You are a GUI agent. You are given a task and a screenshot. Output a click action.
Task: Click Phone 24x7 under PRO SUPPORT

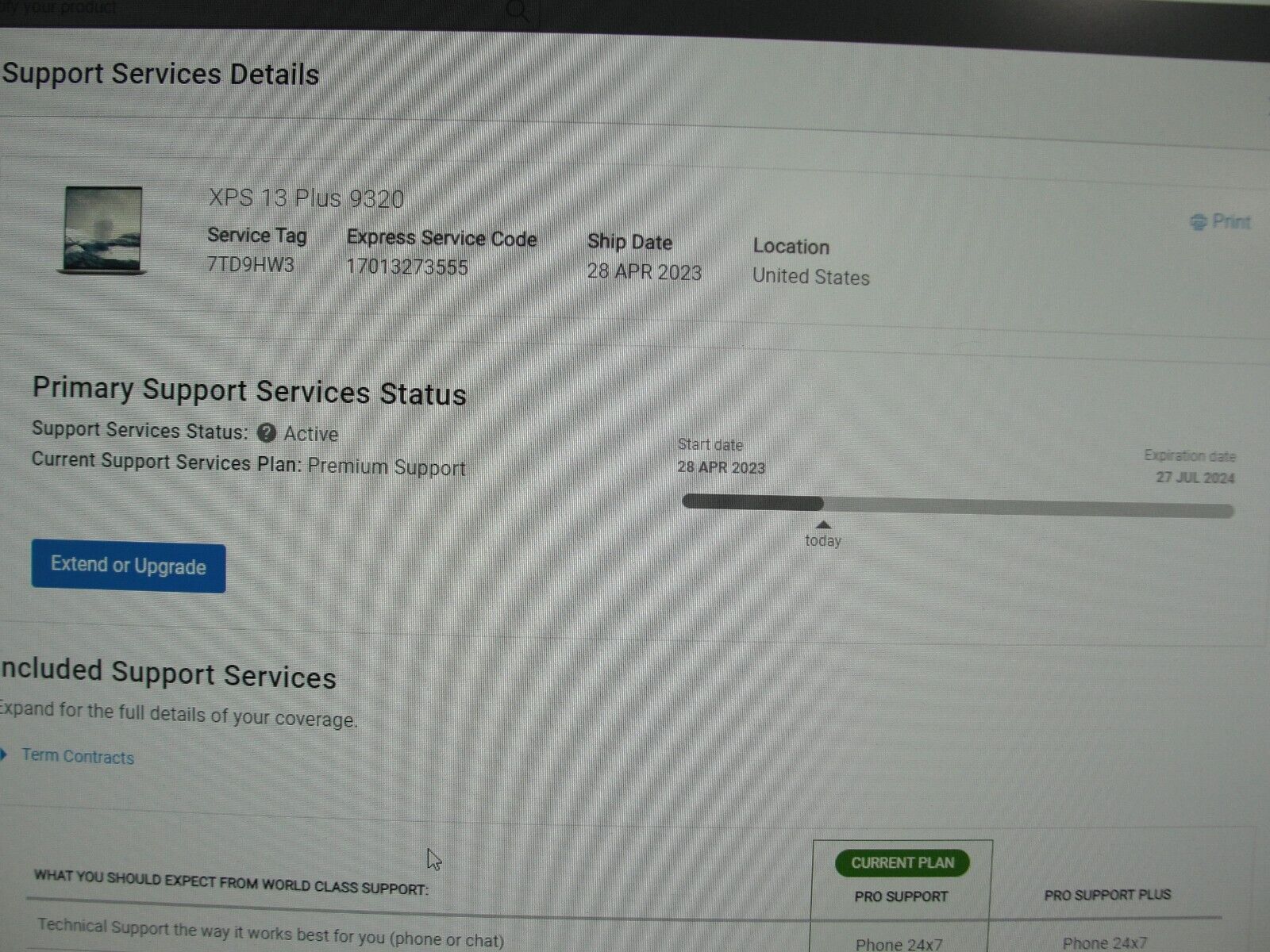point(899,944)
